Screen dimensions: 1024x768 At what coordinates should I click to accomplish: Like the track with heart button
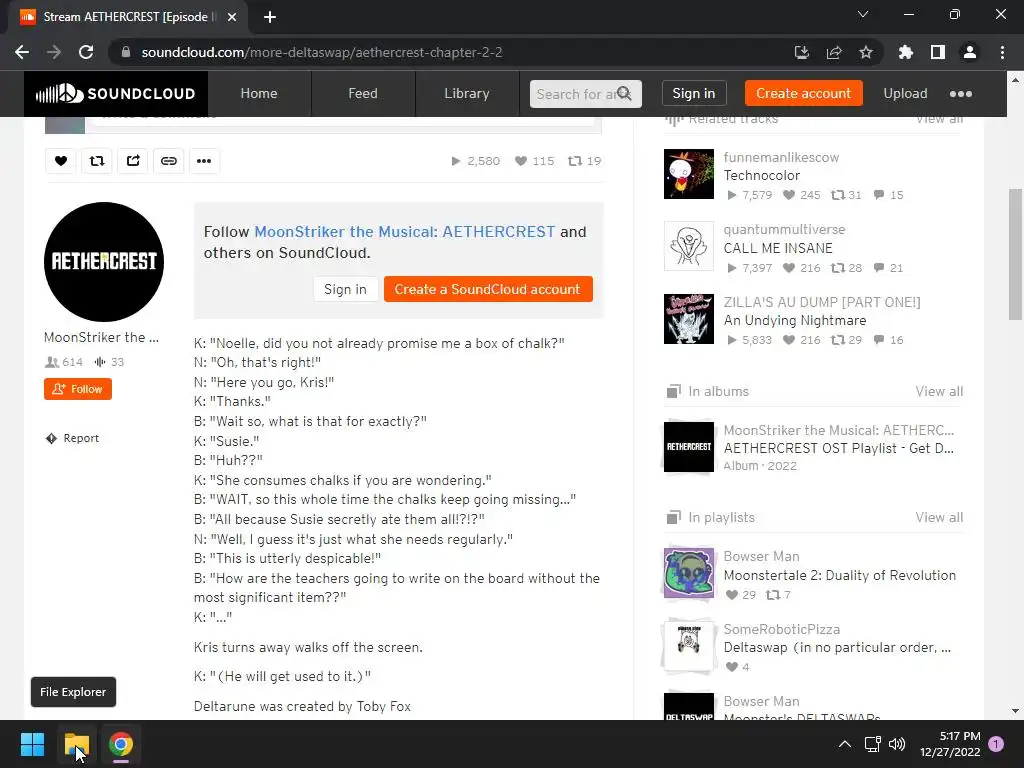(x=61, y=161)
